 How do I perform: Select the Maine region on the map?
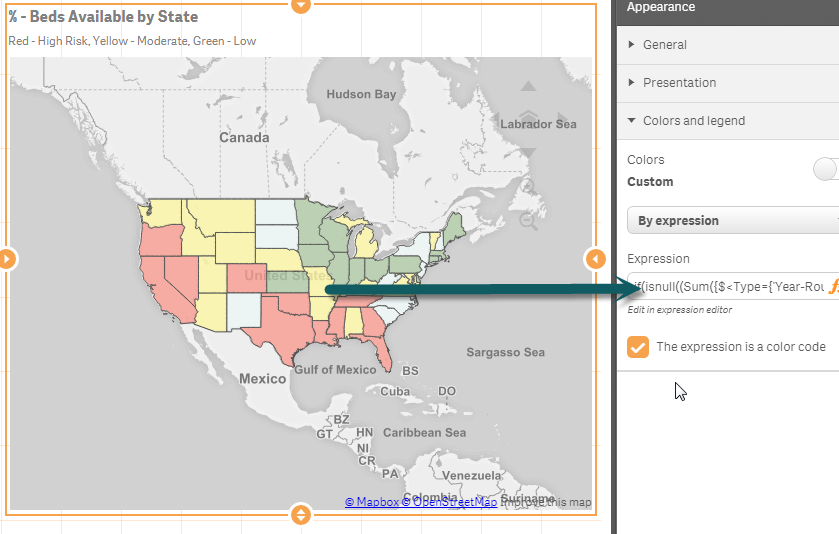click(x=456, y=226)
